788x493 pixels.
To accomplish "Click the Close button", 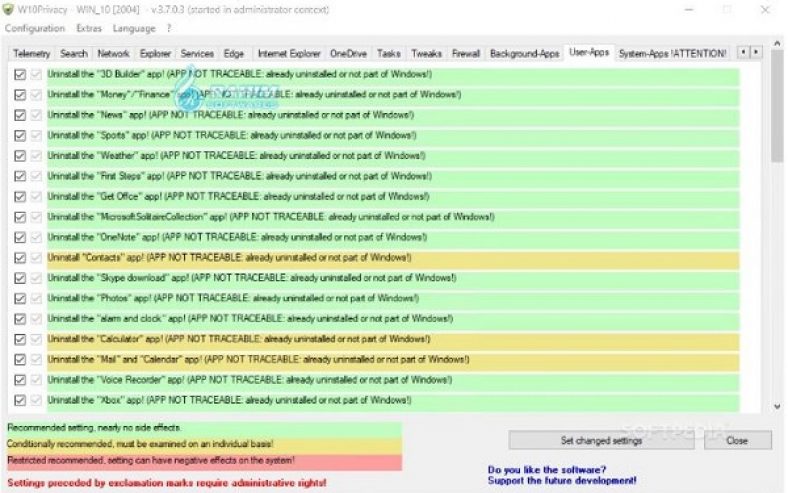I will [737, 440].
